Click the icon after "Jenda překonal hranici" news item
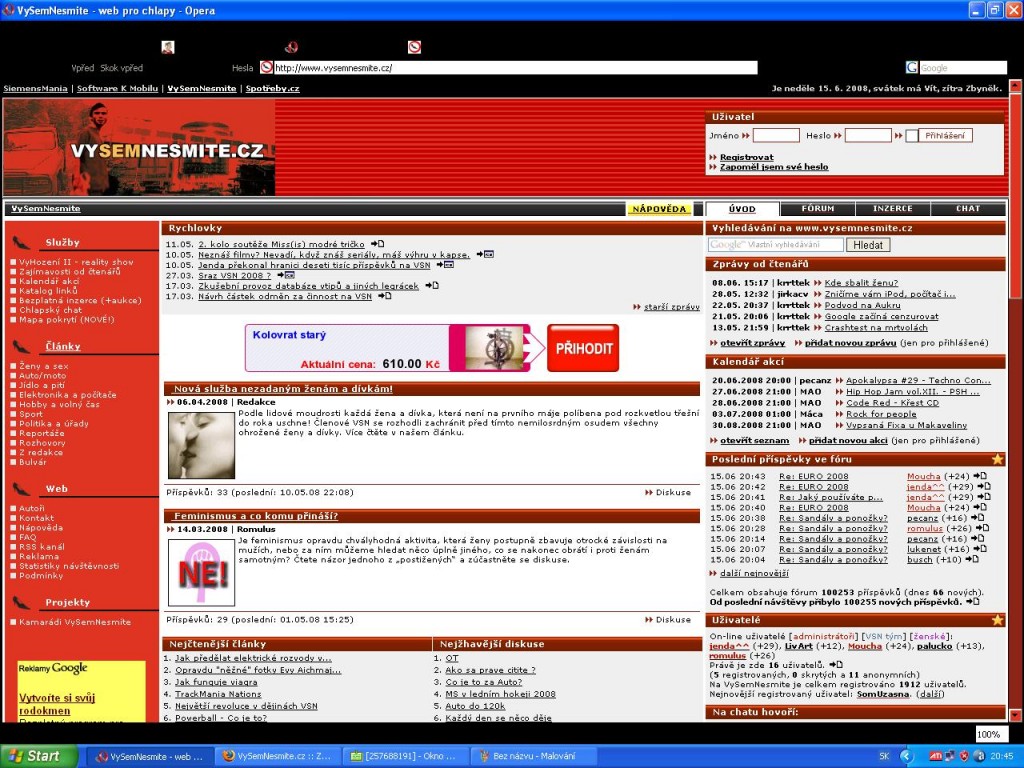This screenshot has width=1024, height=768. (445, 265)
